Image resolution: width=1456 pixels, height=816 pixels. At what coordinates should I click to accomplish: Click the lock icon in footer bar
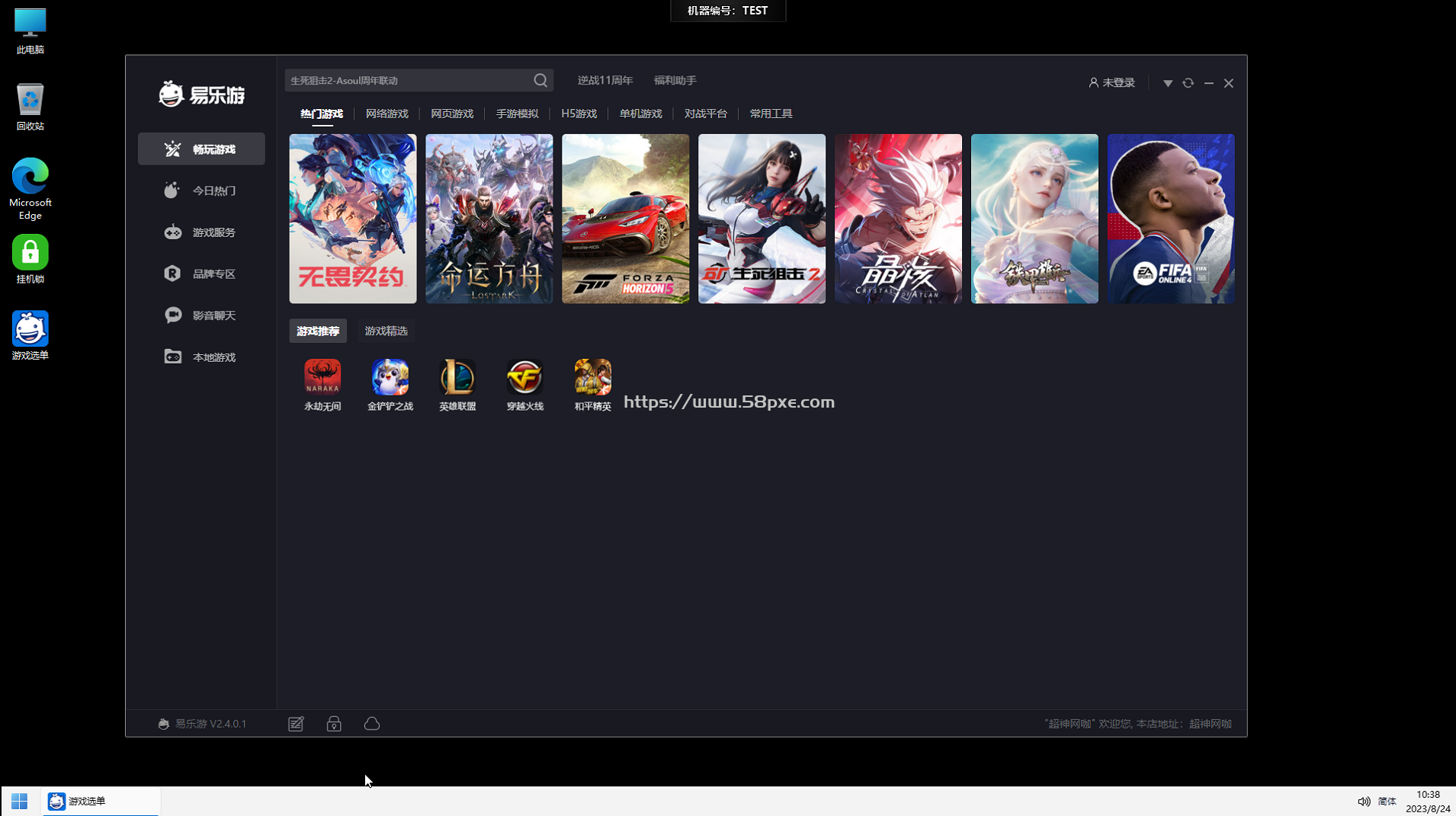334,724
